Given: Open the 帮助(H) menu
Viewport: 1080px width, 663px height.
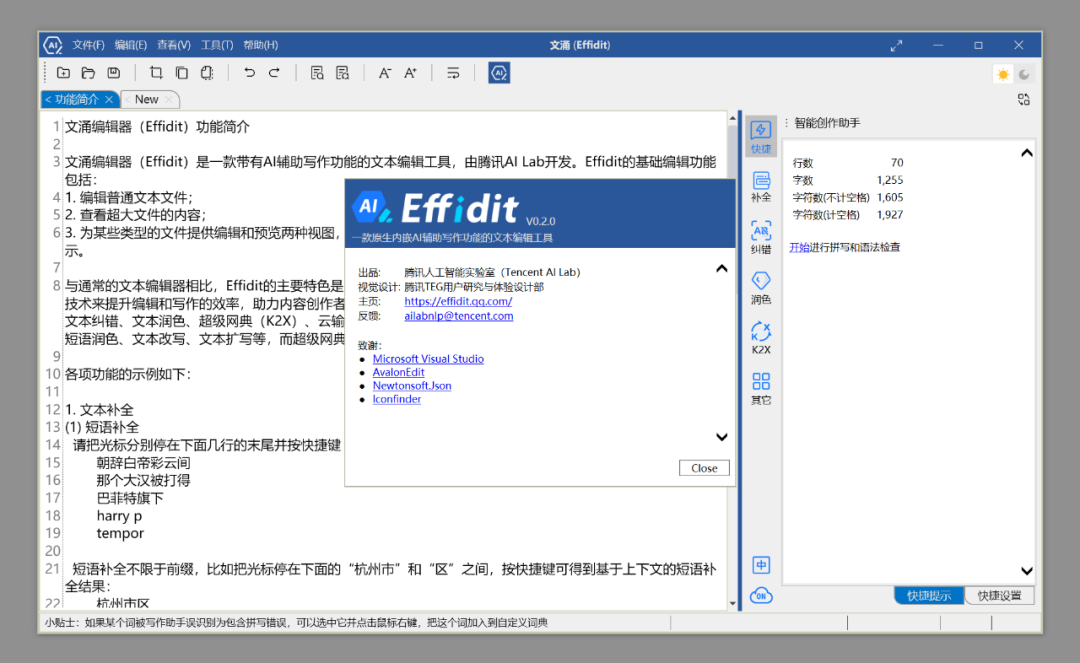Looking at the screenshot, I should click(260, 45).
